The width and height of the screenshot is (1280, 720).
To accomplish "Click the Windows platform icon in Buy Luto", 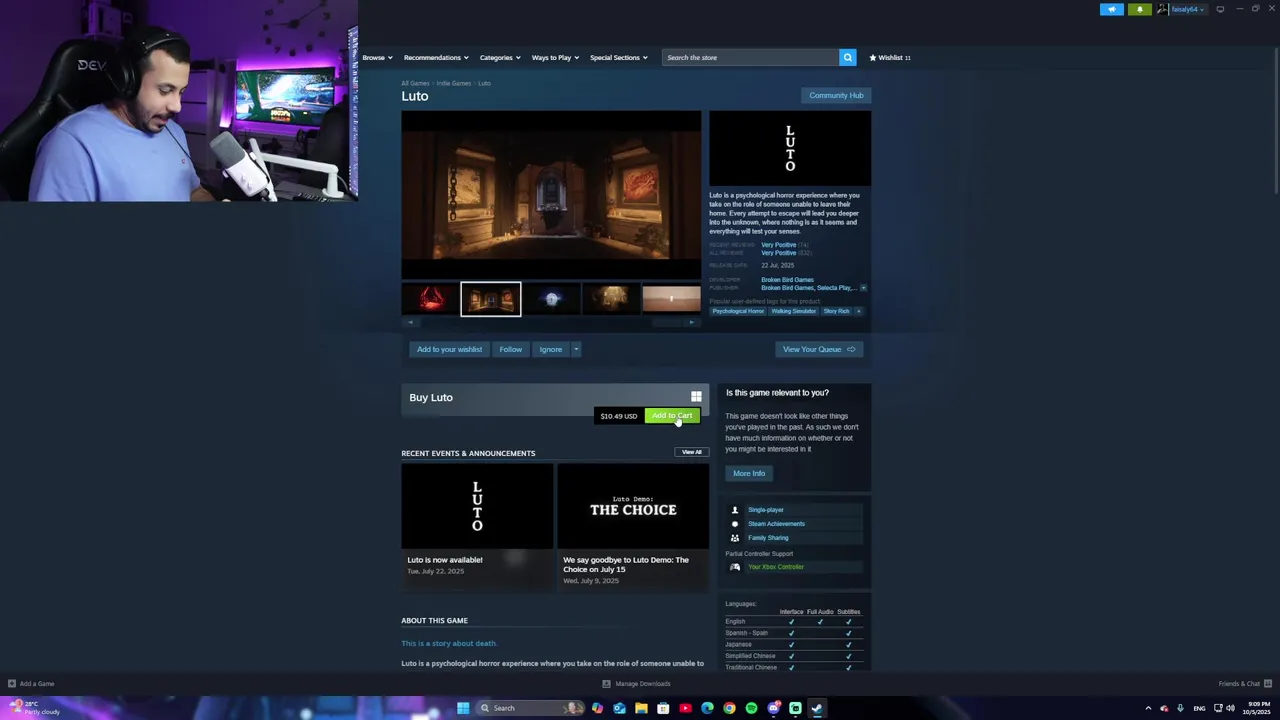I will coord(696,397).
